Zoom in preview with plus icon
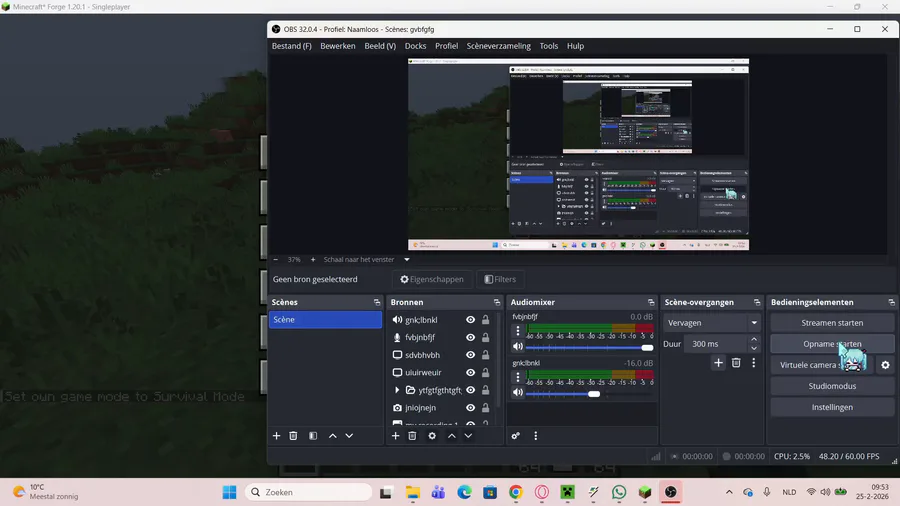This screenshot has width=900, height=506. pos(313,259)
